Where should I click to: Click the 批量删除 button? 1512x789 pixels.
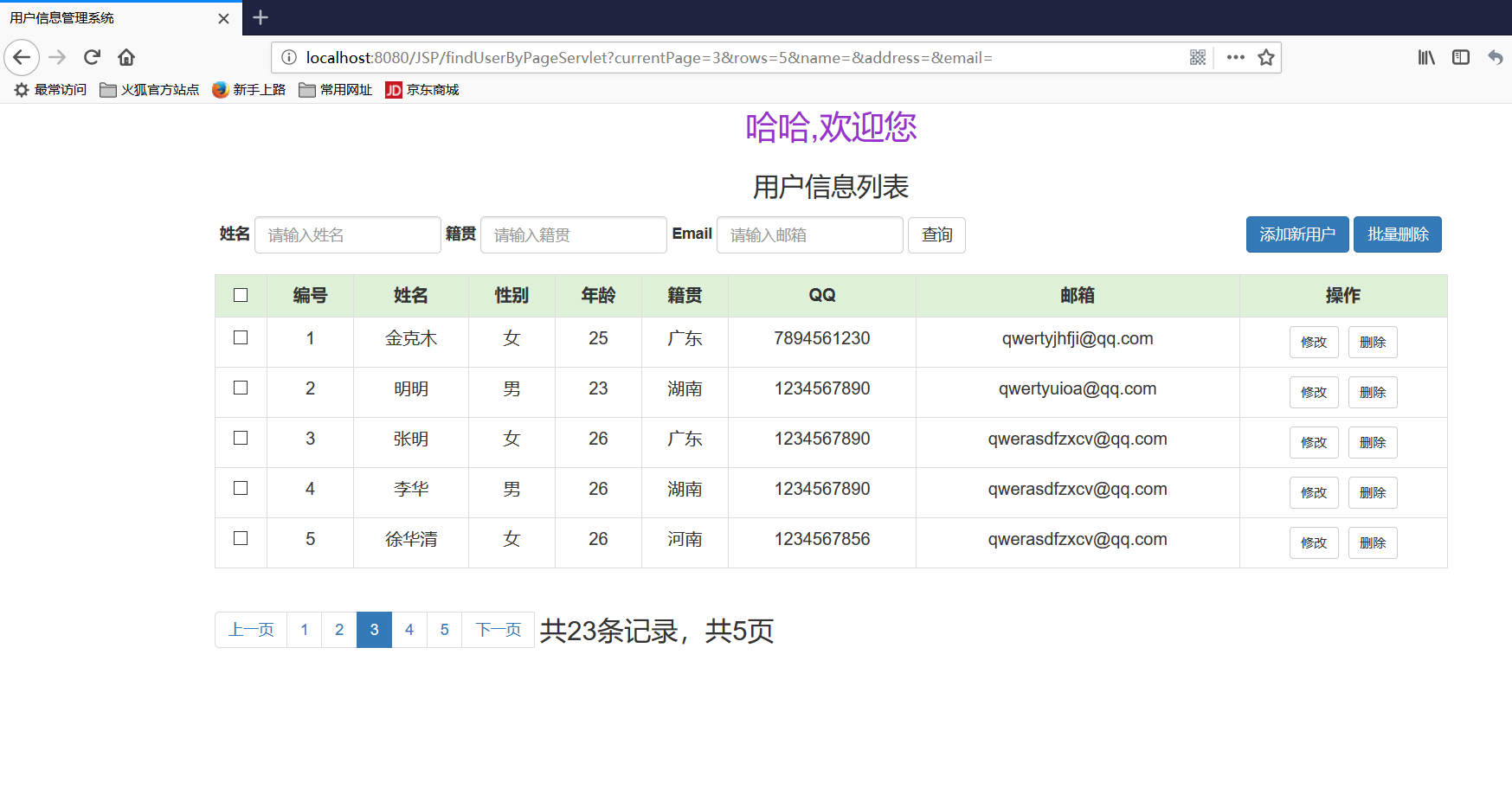pyautogui.click(x=1397, y=234)
